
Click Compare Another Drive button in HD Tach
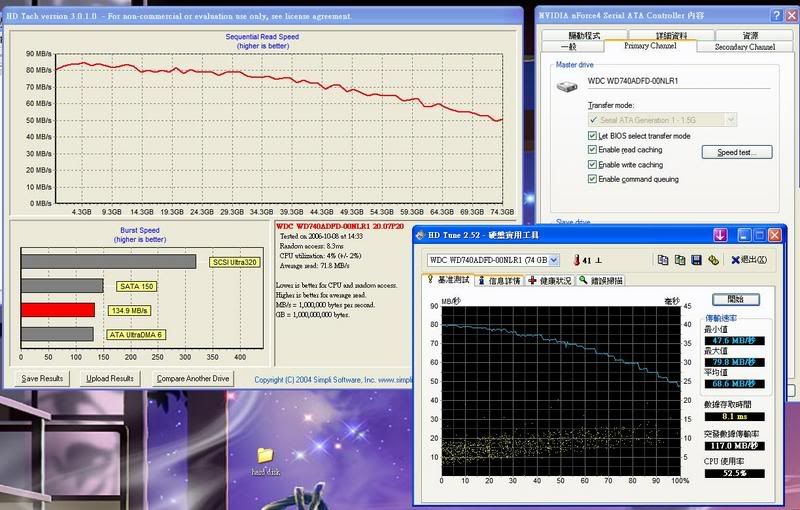pyautogui.click(x=193, y=378)
